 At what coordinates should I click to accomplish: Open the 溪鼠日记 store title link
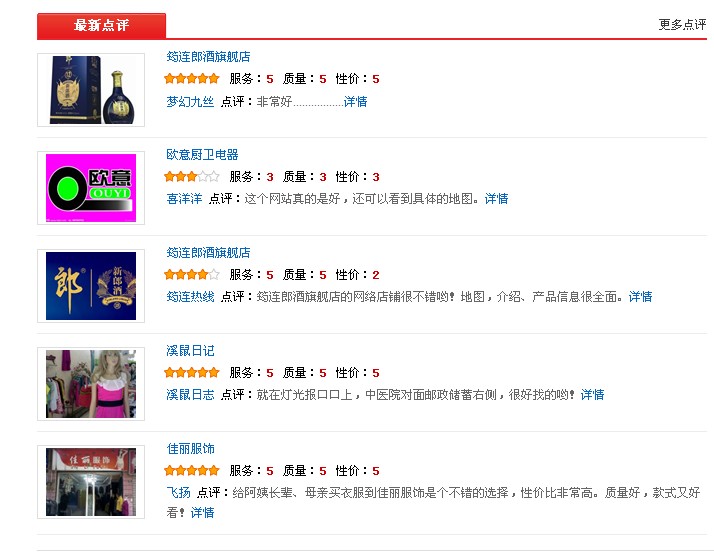[x=190, y=351]
